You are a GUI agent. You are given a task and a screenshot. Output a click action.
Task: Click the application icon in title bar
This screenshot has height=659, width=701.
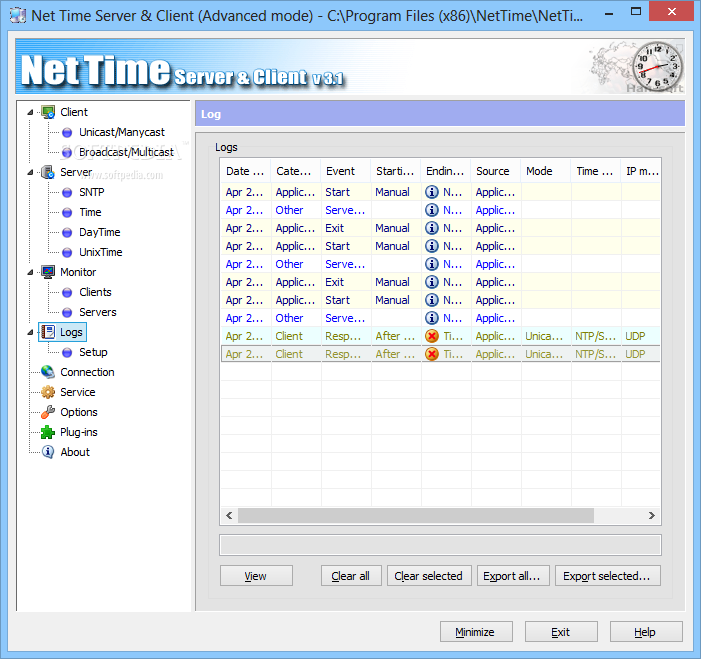[x=18, y=15]
